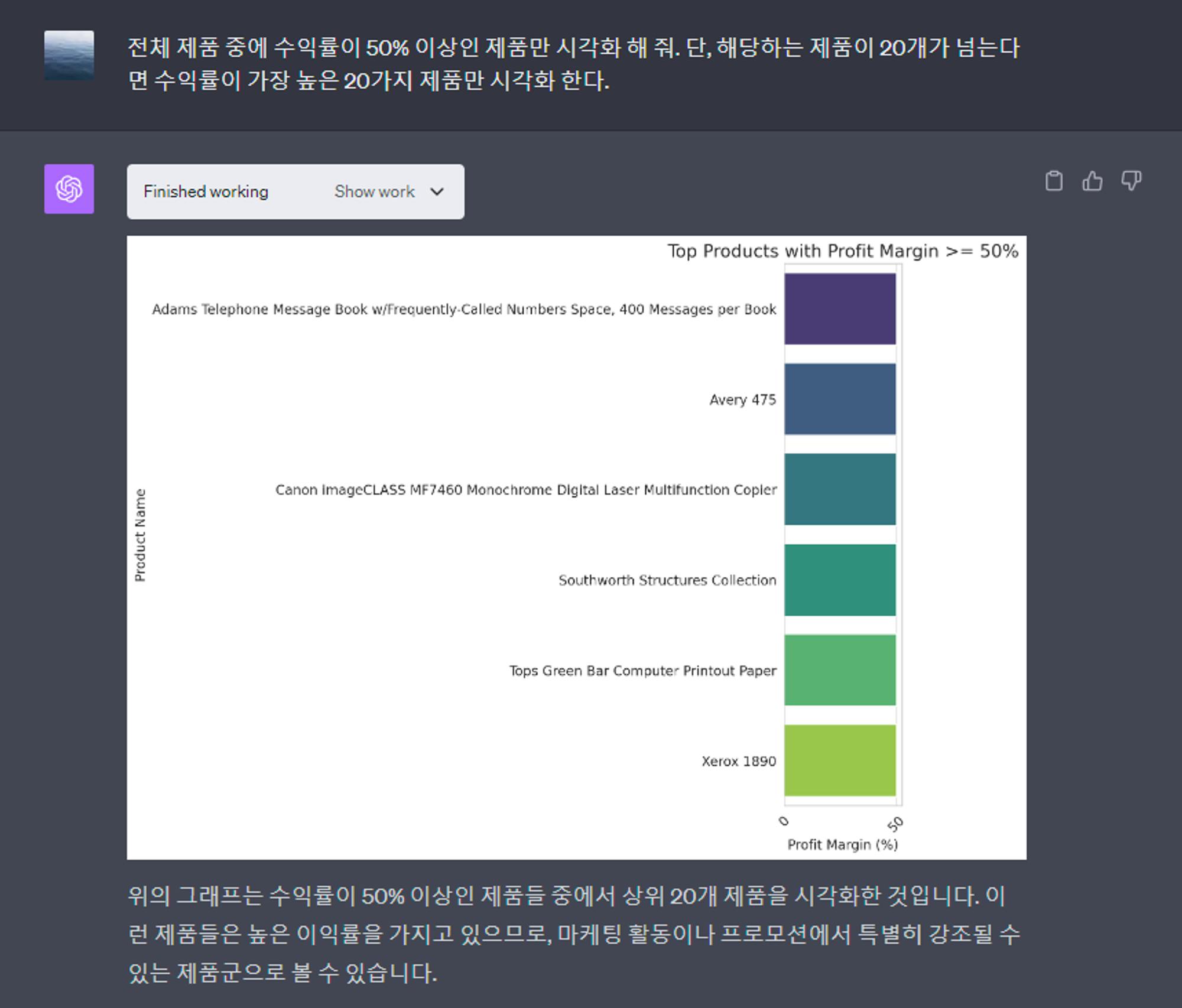
Task: Click the purple ChatGPT avatar icon
Action: click(69, 189)
